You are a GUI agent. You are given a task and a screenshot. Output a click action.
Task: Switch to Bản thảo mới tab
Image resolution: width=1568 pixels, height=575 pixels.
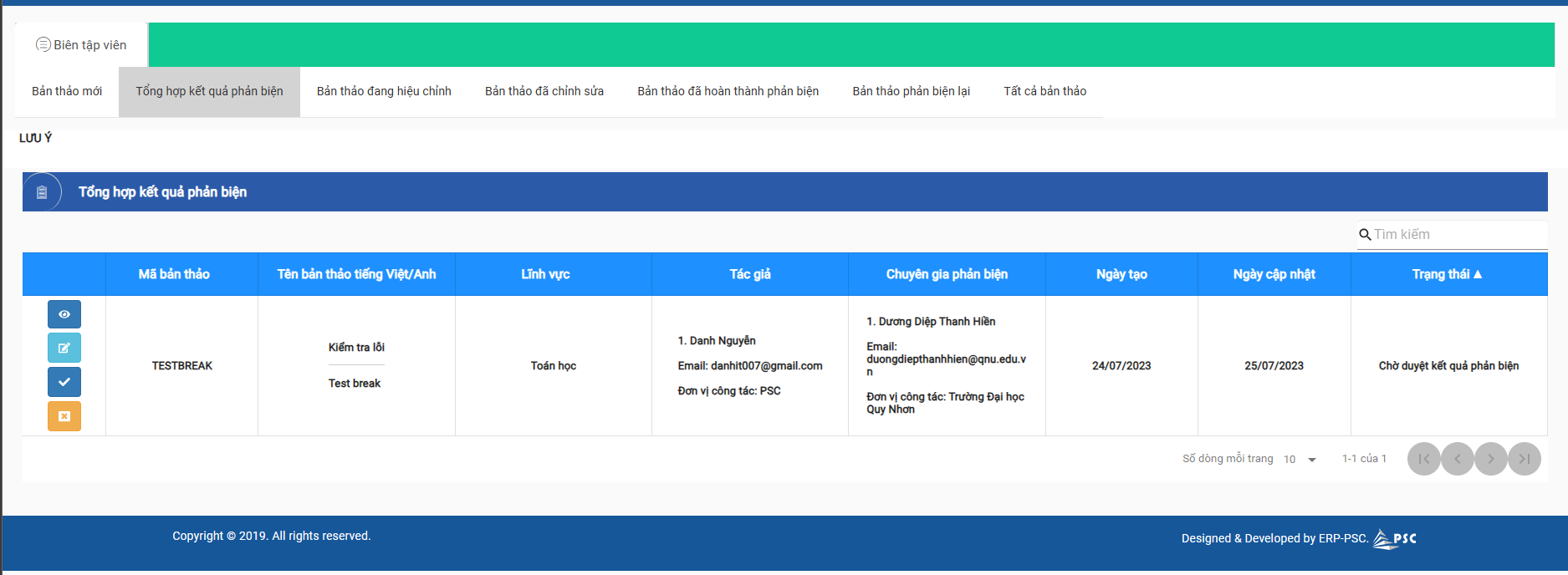(x=67, y=91)
